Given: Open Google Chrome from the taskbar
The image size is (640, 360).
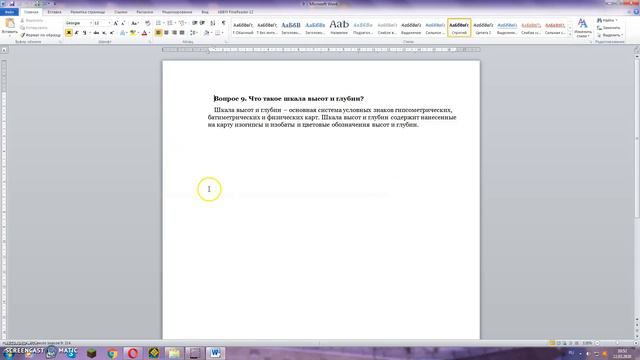Looking at the screenshot, I should click(x=112, y=353).
